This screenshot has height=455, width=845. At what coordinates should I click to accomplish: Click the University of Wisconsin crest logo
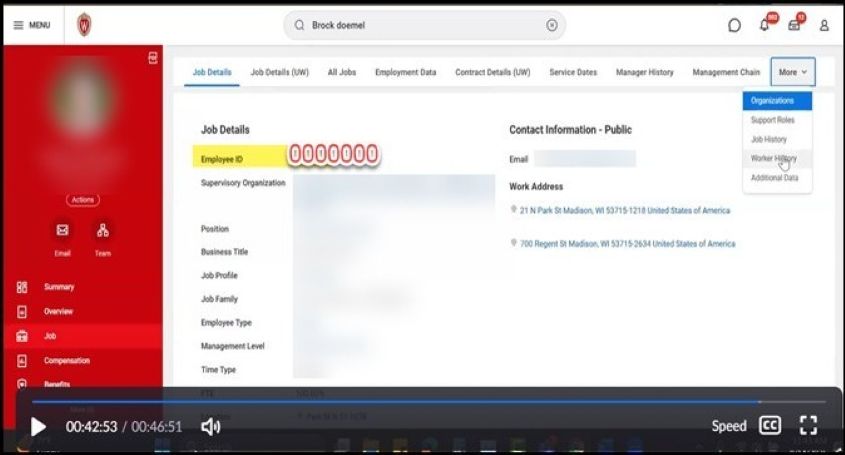click(84, 26)
